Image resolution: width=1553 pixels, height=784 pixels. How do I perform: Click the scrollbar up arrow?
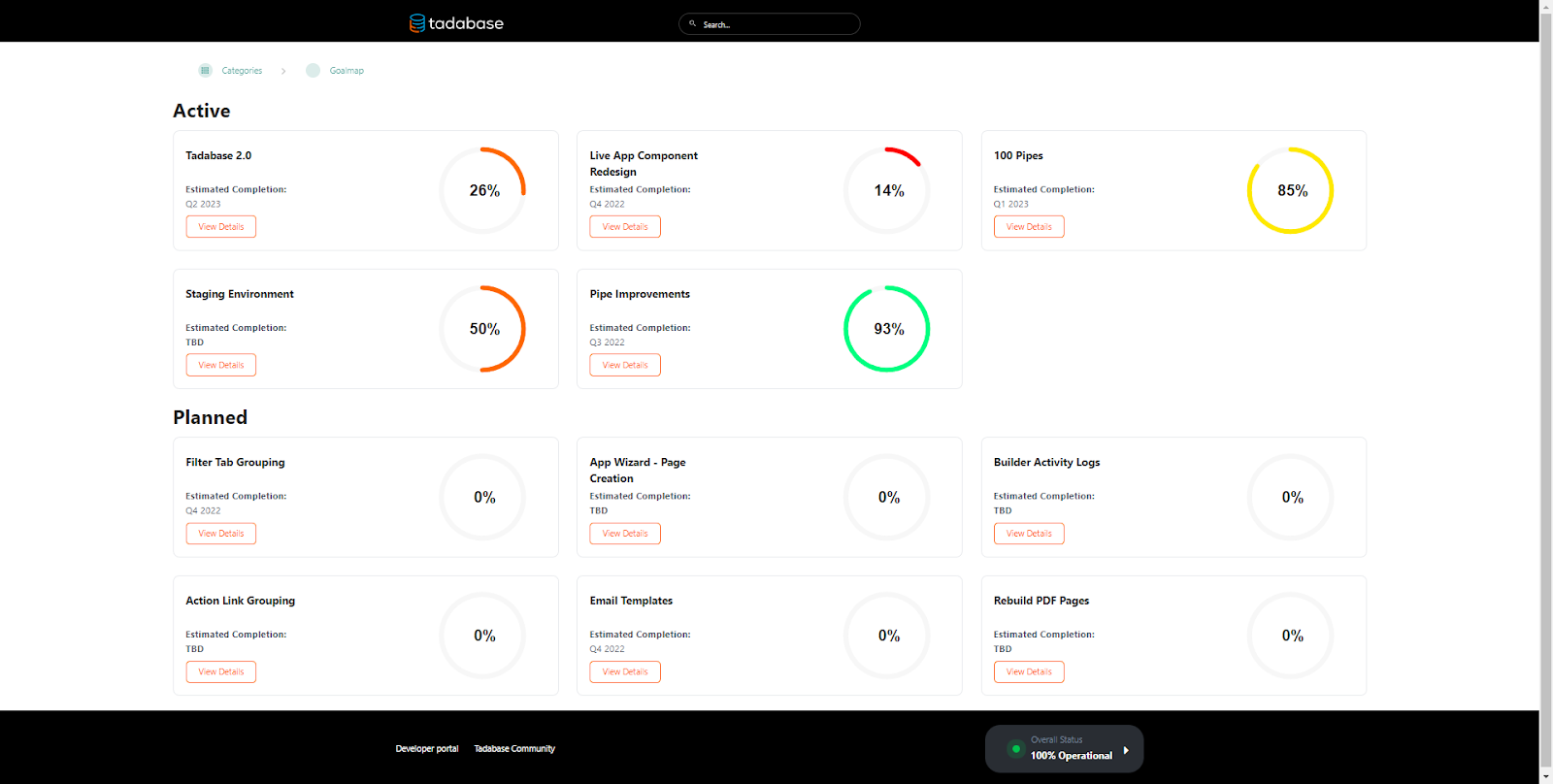point(1546,7)
